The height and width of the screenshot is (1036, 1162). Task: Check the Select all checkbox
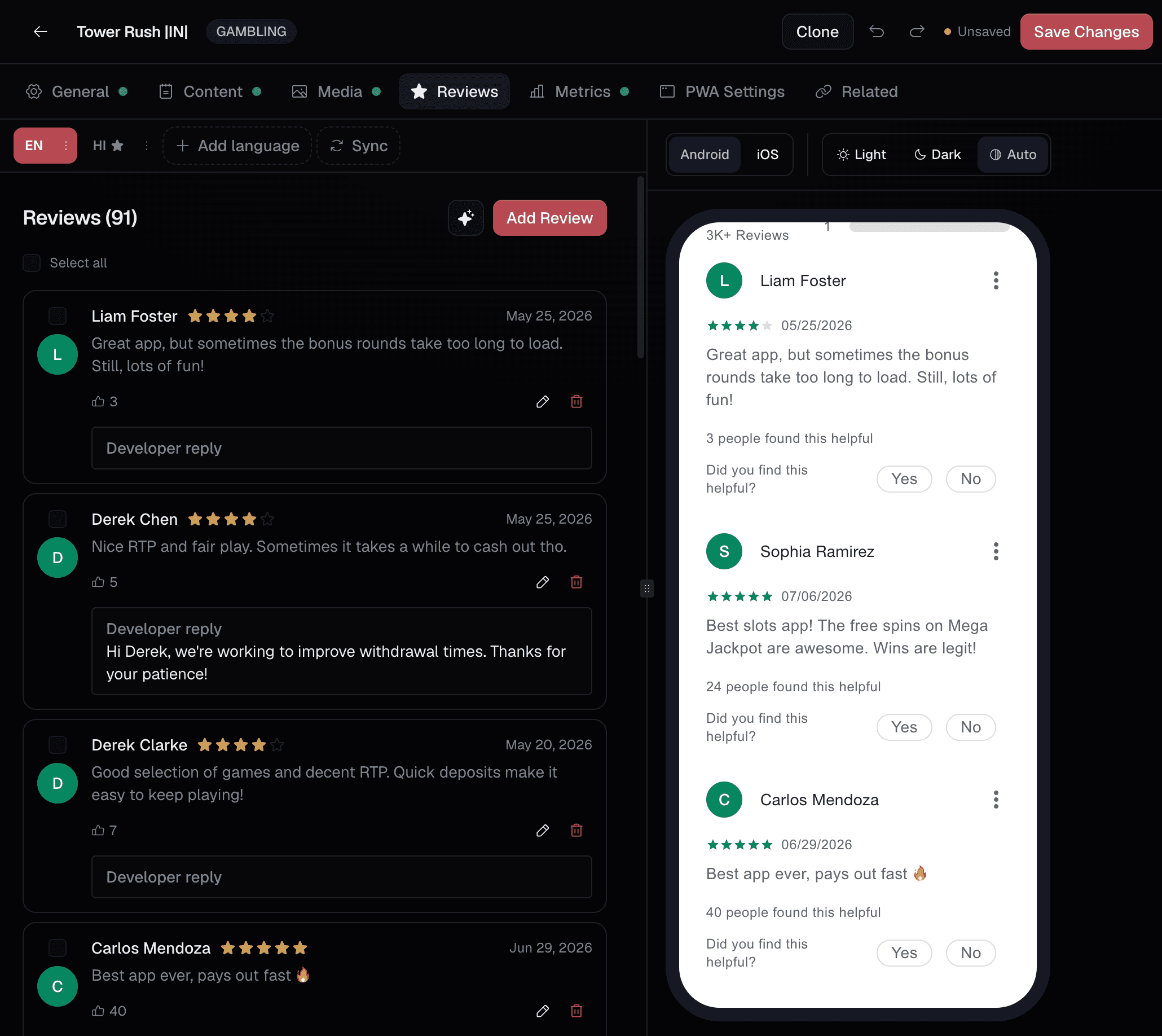coord(32,263)
